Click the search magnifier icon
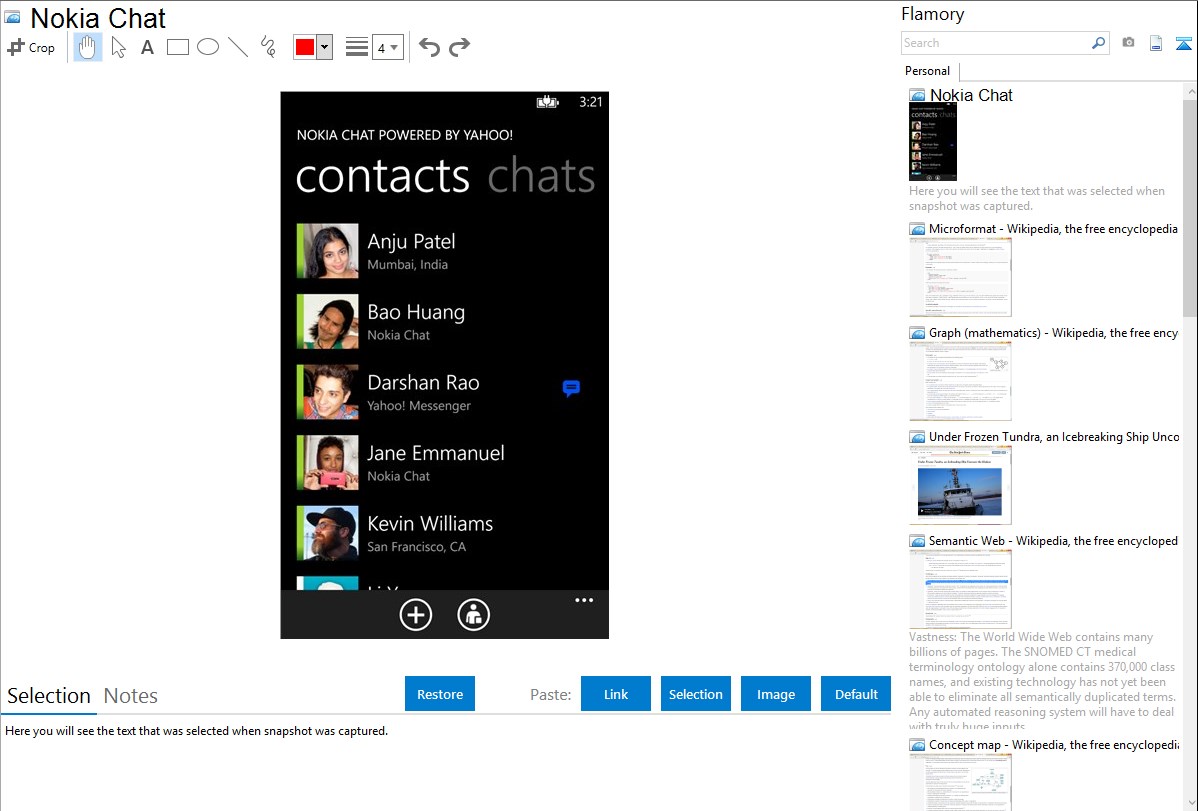The width and height of the screenshot is (1198, 811). point(1099,43)
